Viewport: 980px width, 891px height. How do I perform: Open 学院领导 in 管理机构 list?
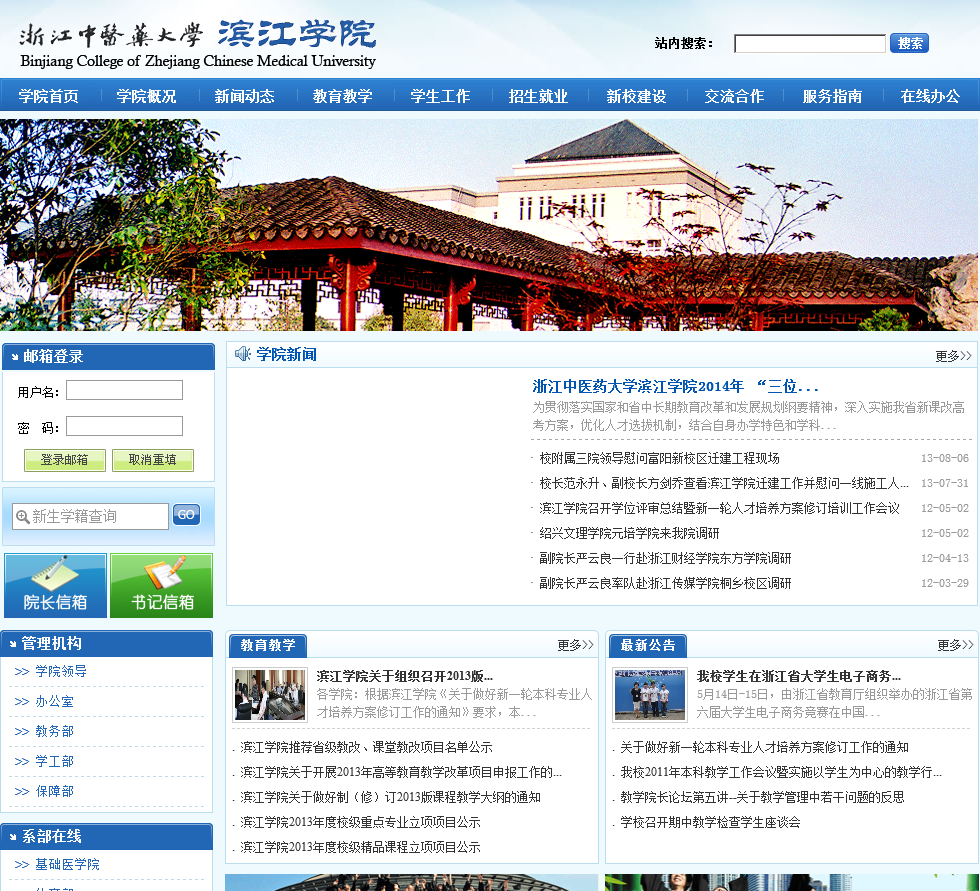point(61,672)
